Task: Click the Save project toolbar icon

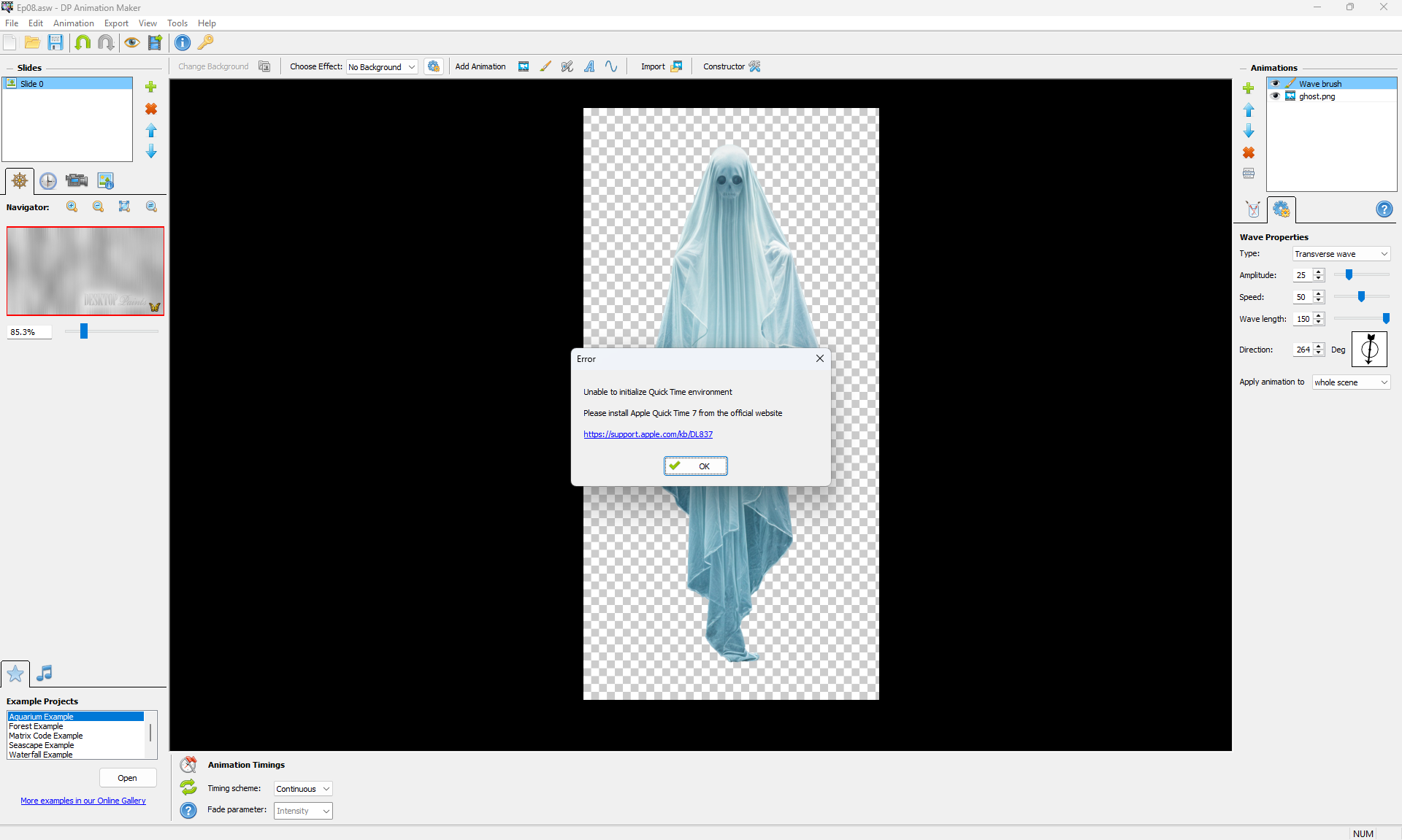Action: coord(55,42)
